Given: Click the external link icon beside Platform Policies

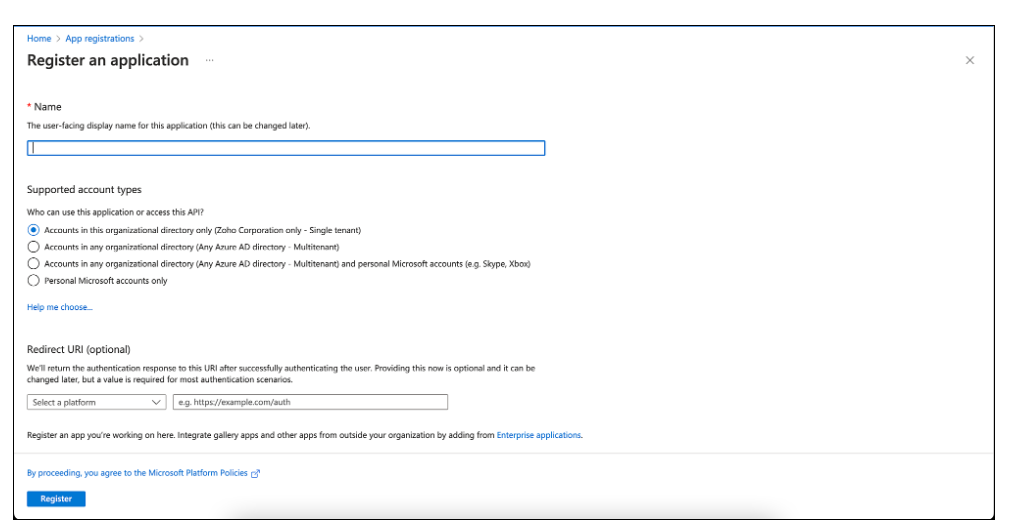Looking at the screenshot, I should [x=256, y=473].
